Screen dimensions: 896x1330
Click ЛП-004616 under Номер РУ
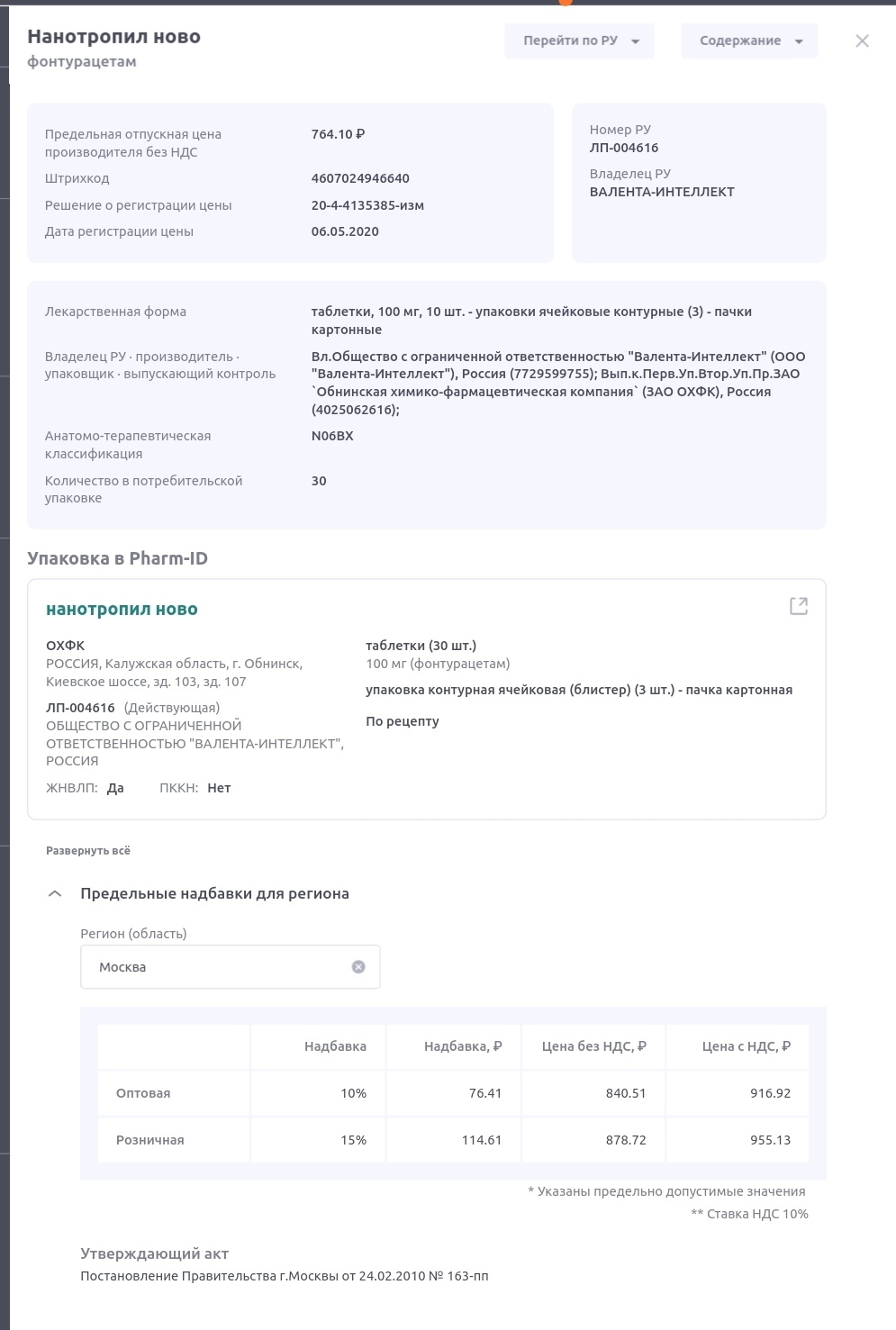tap(624, 148)
